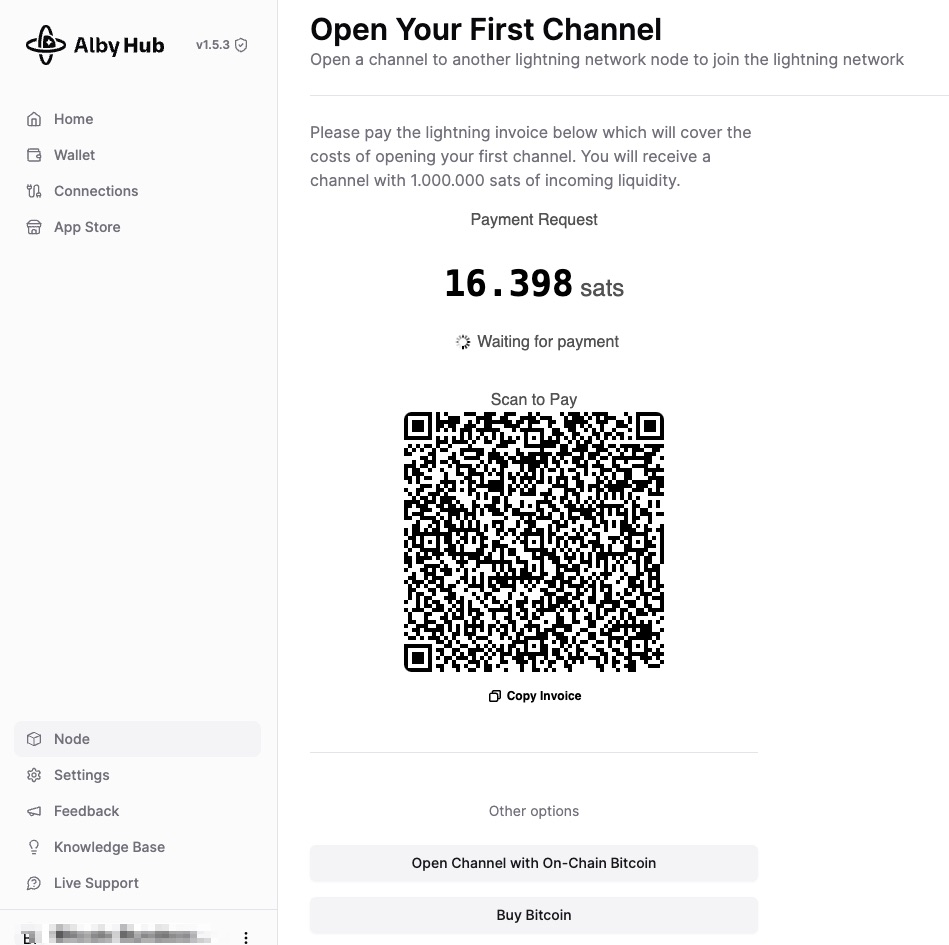Click the Node cube icon
Image resolution: width=949 pixels, height=945 pixels.
(x=34, y=739)
